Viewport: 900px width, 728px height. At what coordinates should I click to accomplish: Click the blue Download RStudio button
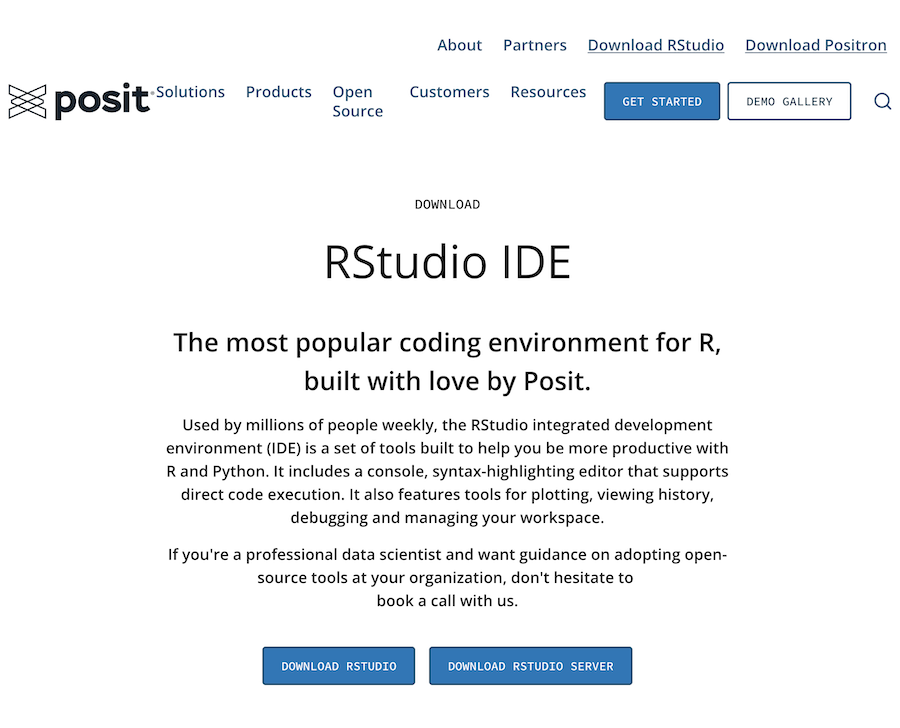[339, 666]
